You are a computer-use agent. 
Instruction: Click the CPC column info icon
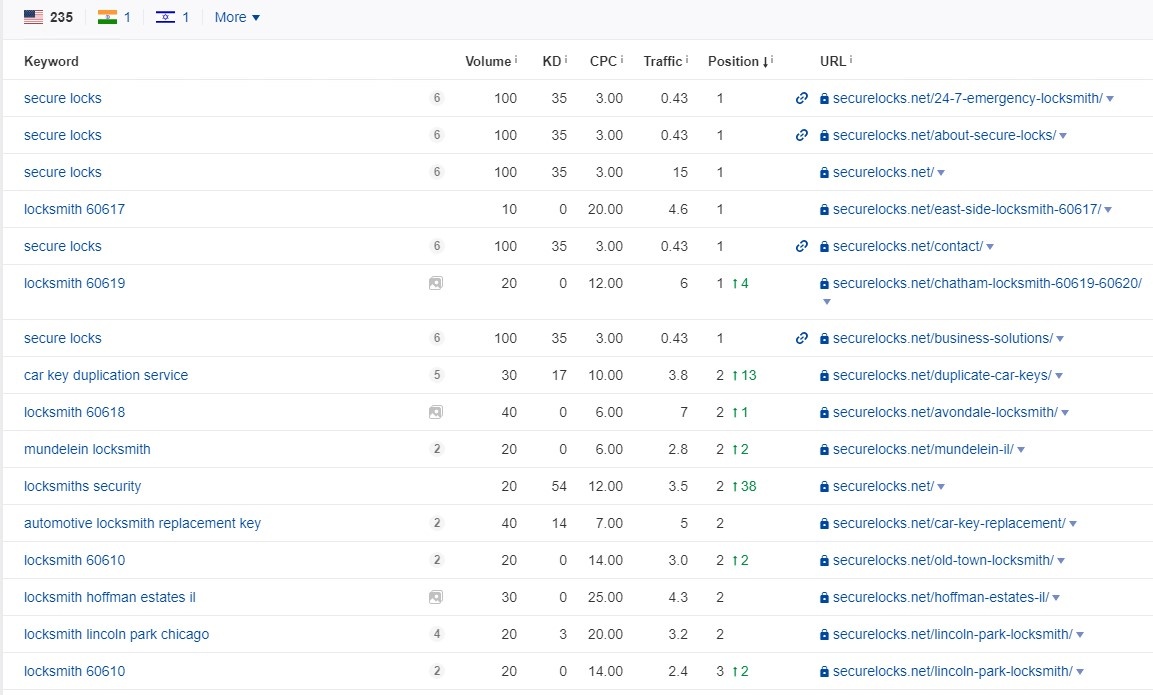[622, 57]
